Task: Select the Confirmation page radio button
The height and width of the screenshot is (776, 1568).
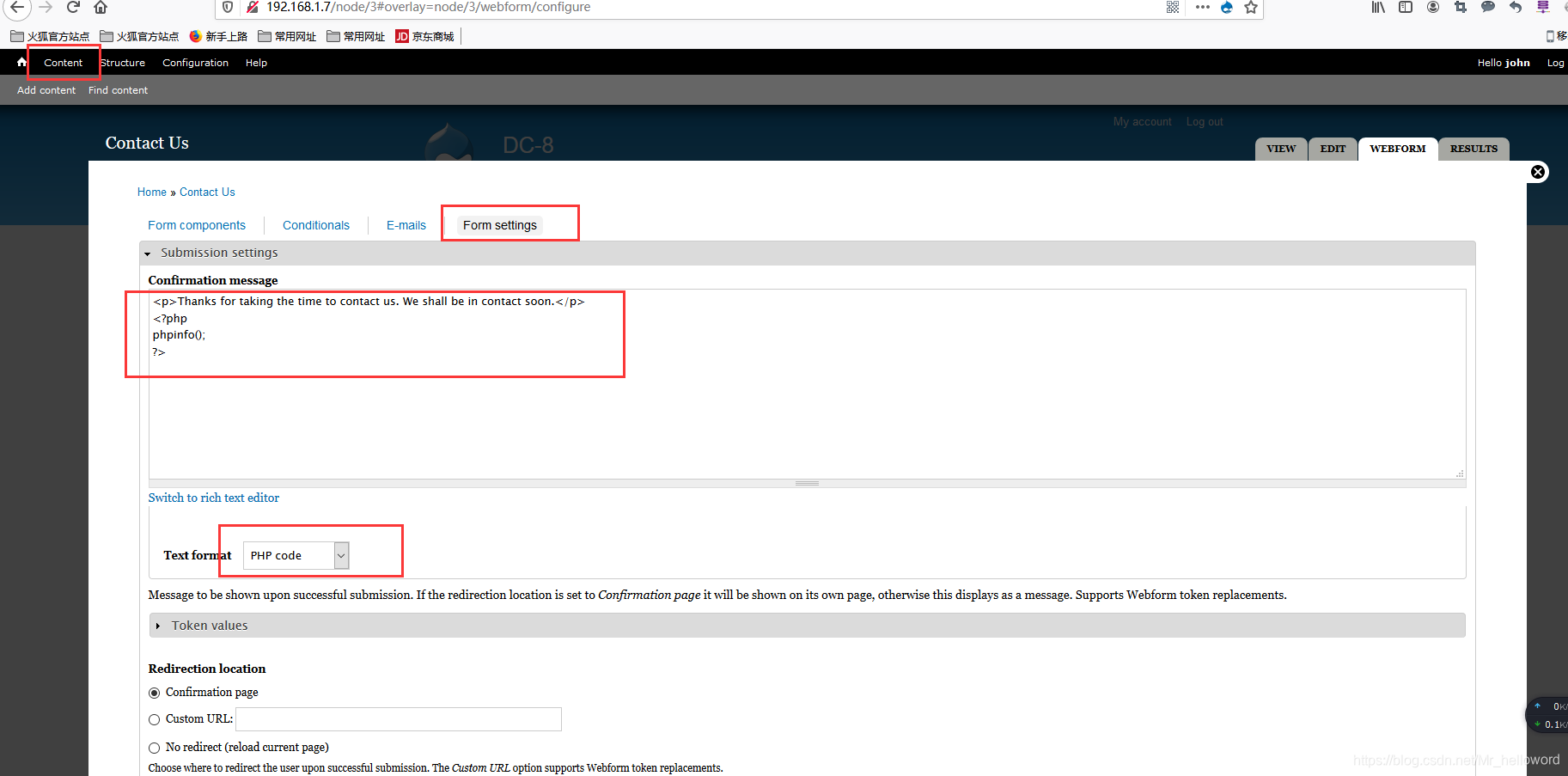Action: click(155, 693)
